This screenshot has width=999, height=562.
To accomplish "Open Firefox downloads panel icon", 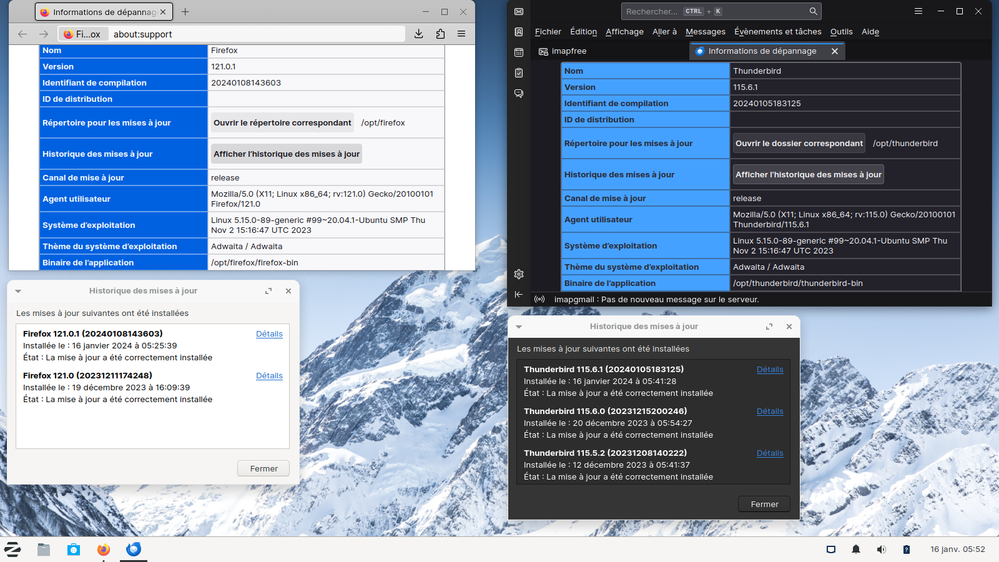I will tap(419, 34).
